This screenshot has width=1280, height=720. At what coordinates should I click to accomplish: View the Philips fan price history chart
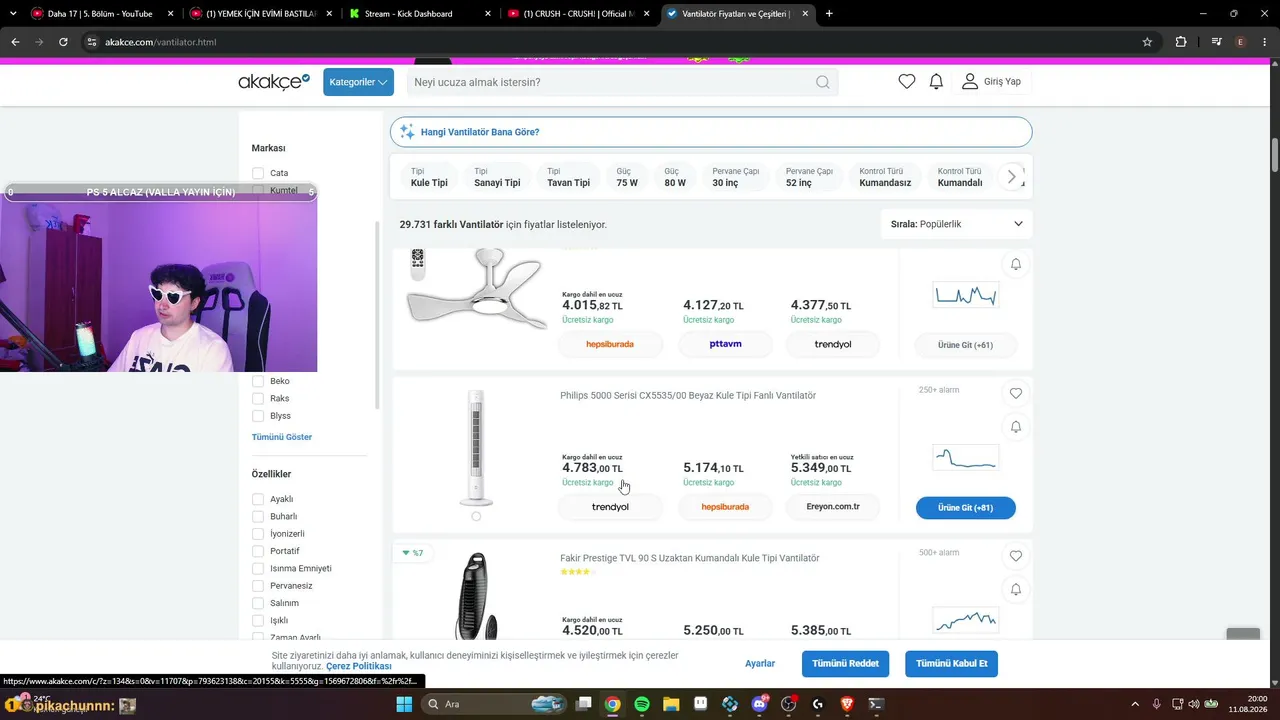click(966, 458)
